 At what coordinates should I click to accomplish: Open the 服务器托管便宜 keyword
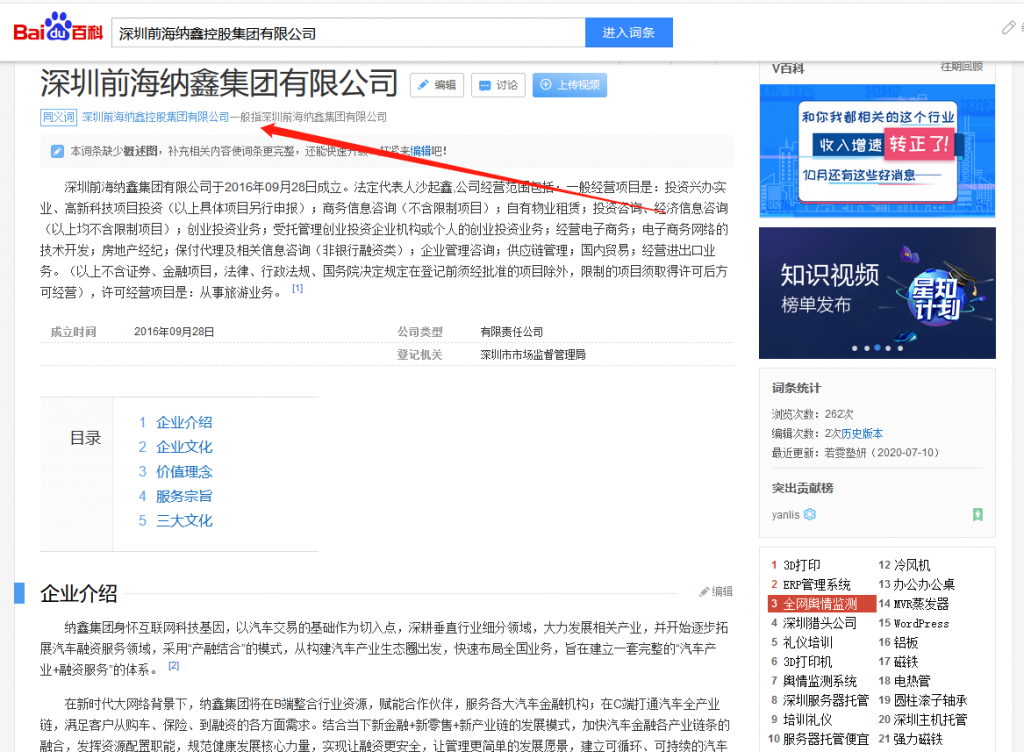click(x=826, y=740)
